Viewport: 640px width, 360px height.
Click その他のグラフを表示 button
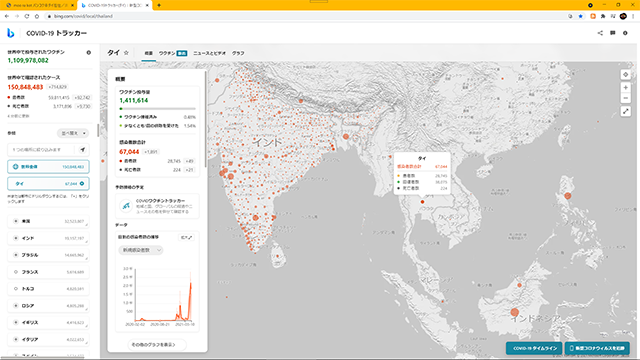pyautogui.click(x=157, y=345)
